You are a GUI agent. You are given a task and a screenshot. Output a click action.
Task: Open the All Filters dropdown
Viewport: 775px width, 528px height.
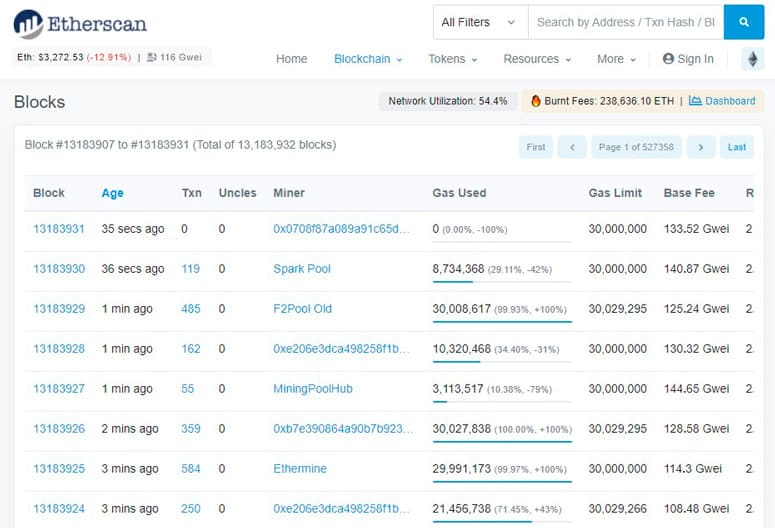(480, 22)
